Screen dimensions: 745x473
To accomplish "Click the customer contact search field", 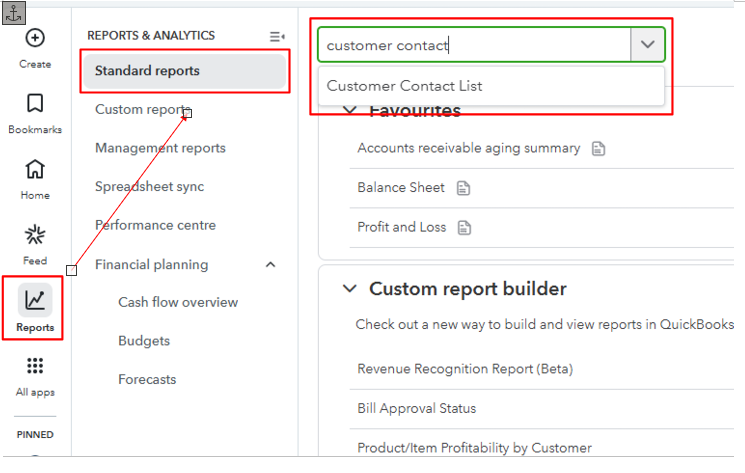I will pyautogui.click(x=475, y=45).
